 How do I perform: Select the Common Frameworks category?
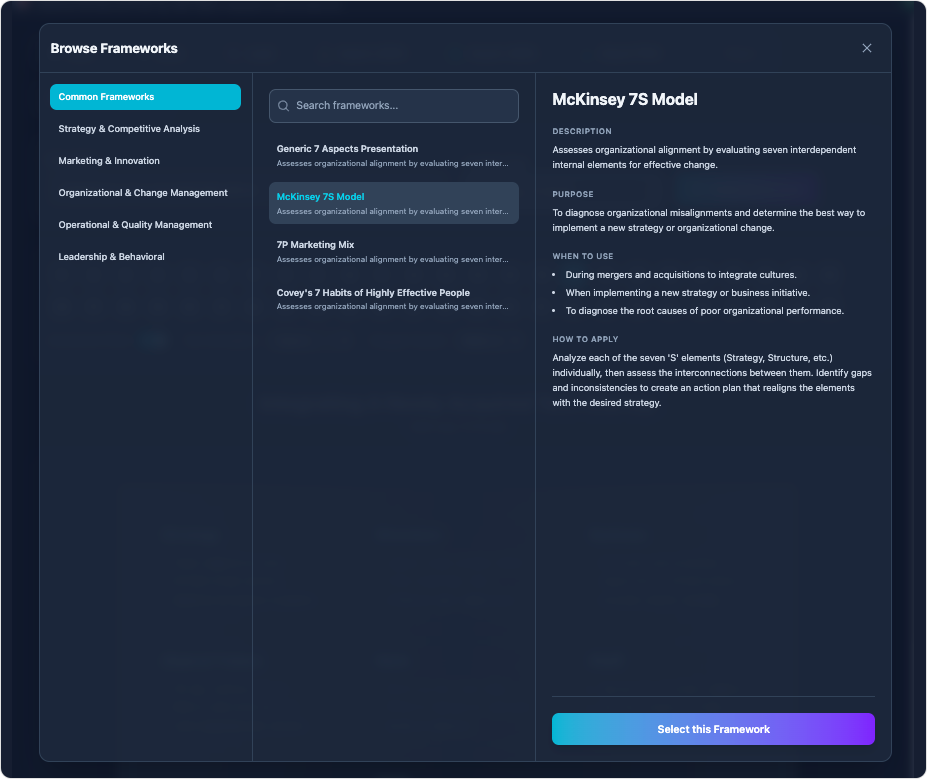click(x=145, y=97)
